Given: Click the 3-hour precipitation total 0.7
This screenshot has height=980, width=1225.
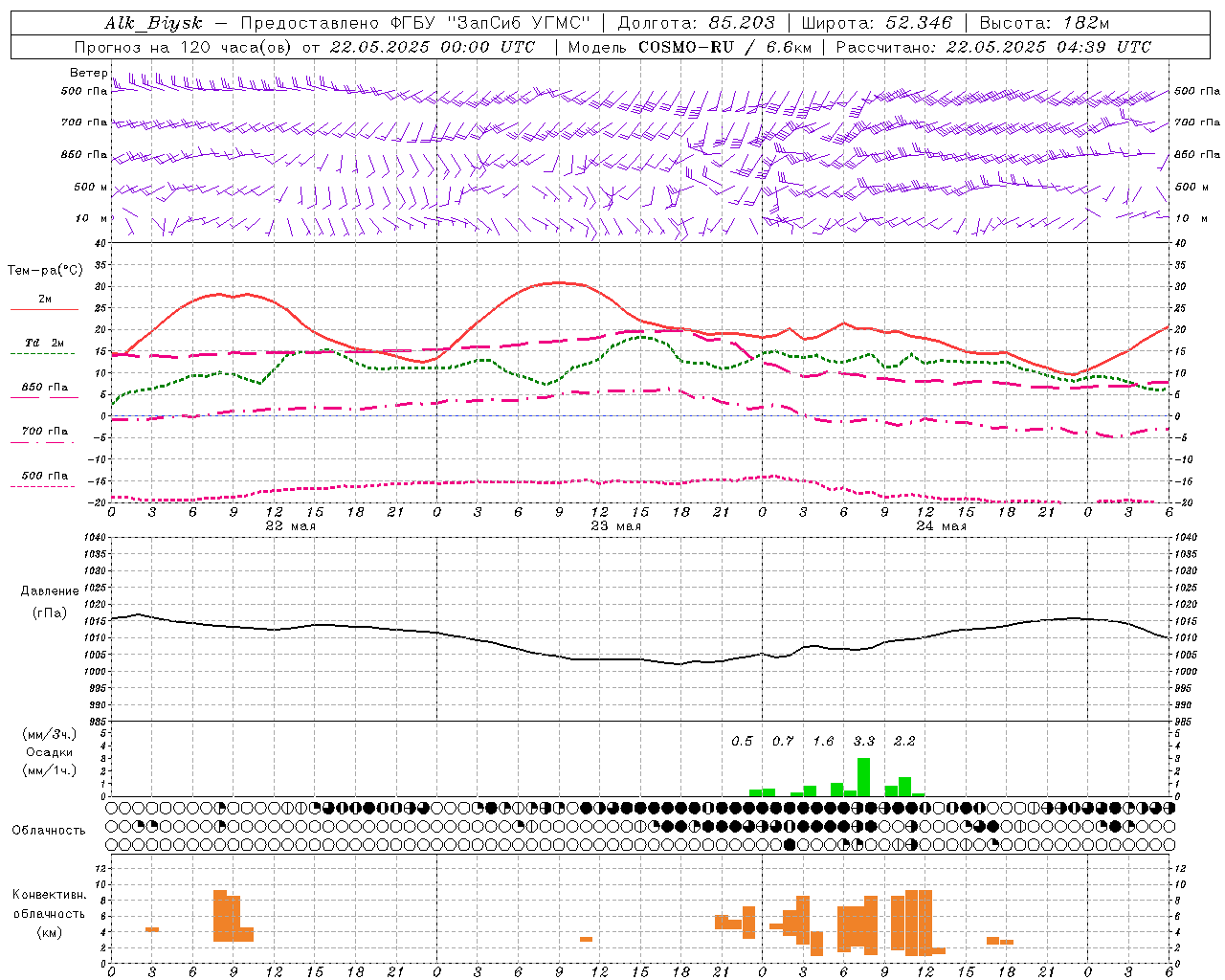Looking at the screenshot, I should click(783, 742).
